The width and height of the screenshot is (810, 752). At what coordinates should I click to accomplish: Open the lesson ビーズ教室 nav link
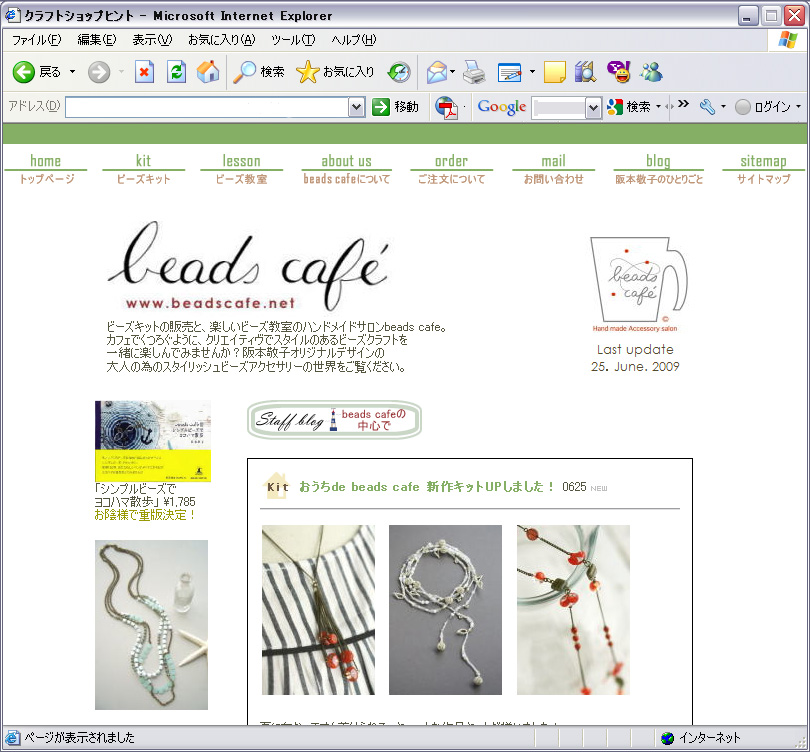tap(241, 169)
